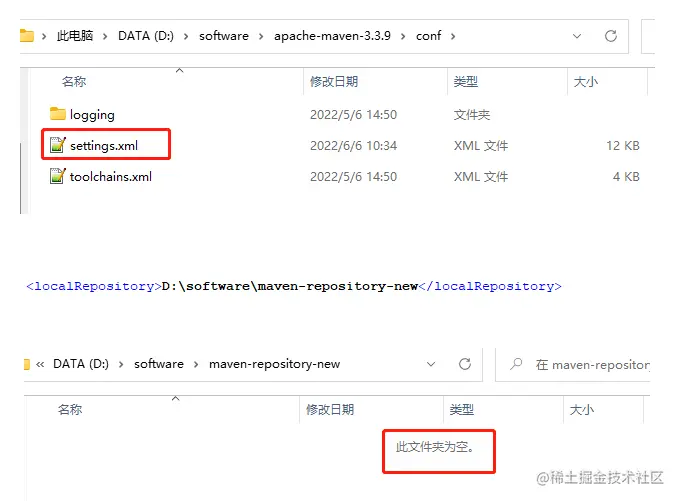
Task: Navigate to DATA (D:) in conf address bar
Action: click(146, 36)
